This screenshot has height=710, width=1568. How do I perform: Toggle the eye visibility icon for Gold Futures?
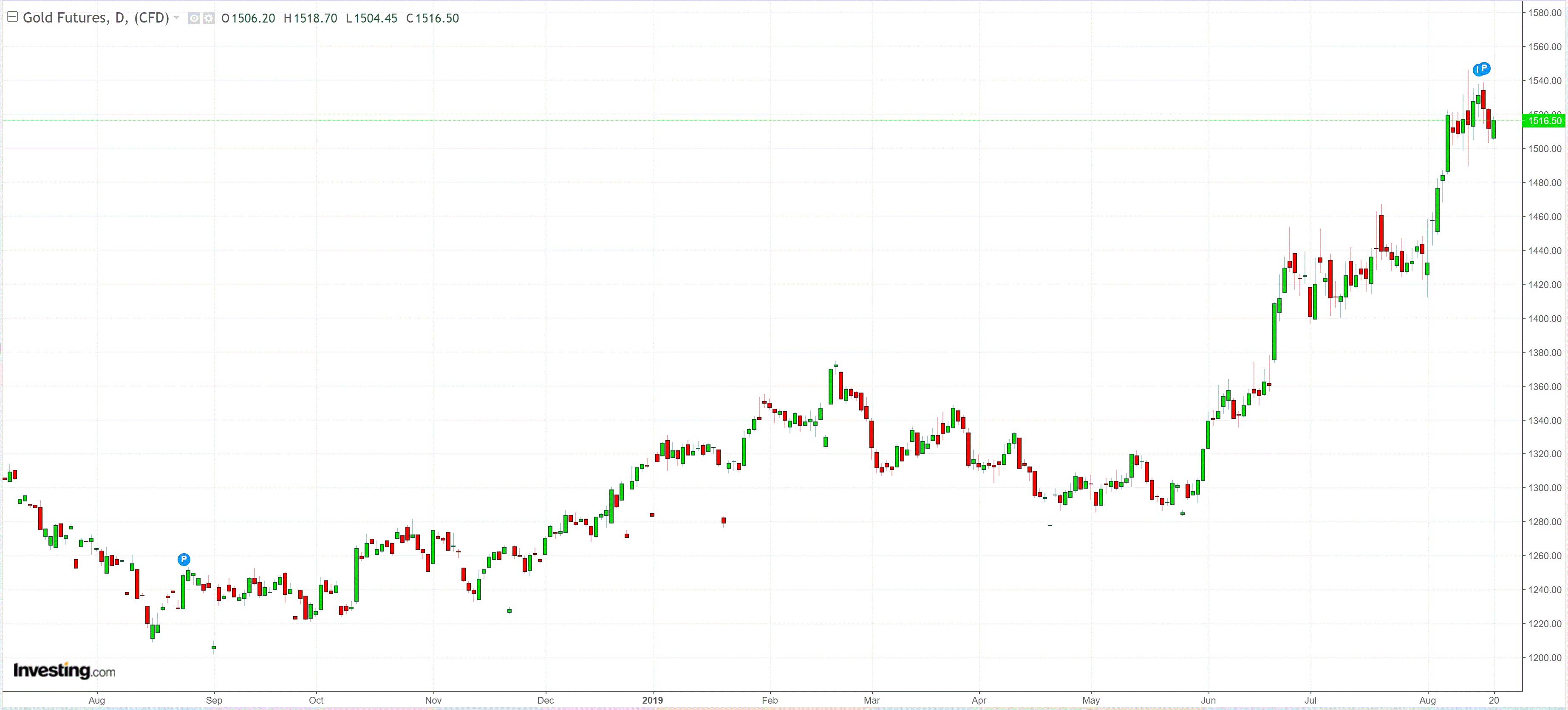[x=194, y=18]
